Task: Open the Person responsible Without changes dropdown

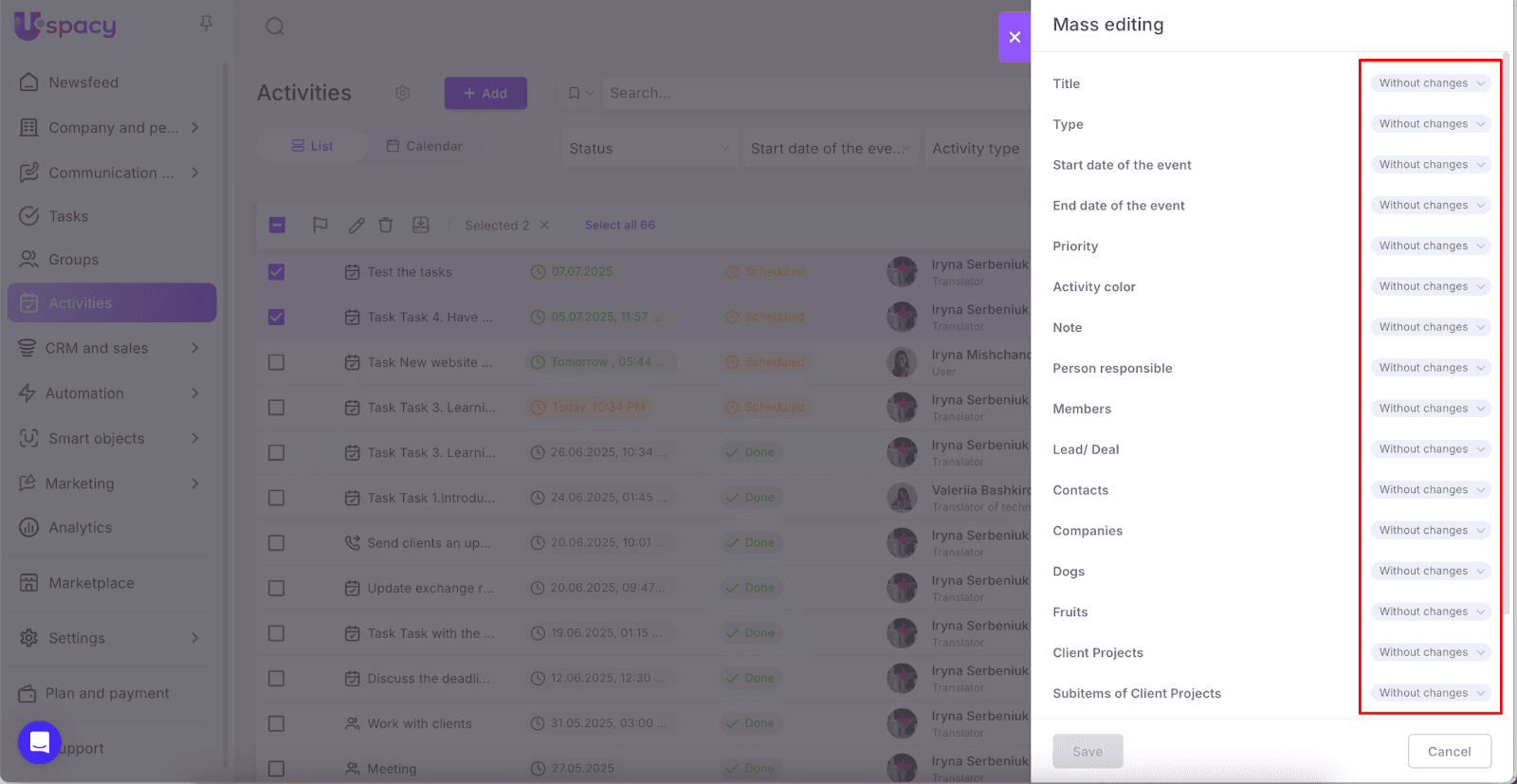Action: coord(1430,368)
